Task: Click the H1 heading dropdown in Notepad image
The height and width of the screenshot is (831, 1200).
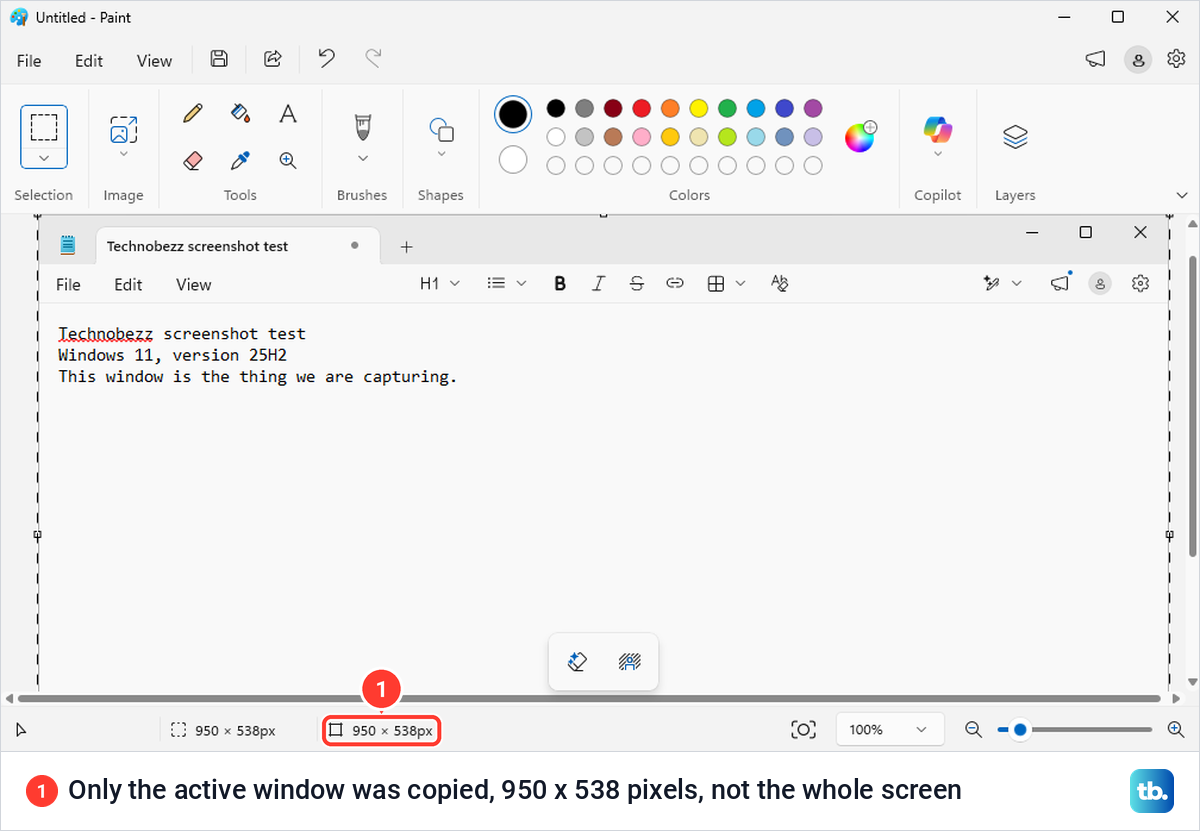Action: tap(440, 284)
